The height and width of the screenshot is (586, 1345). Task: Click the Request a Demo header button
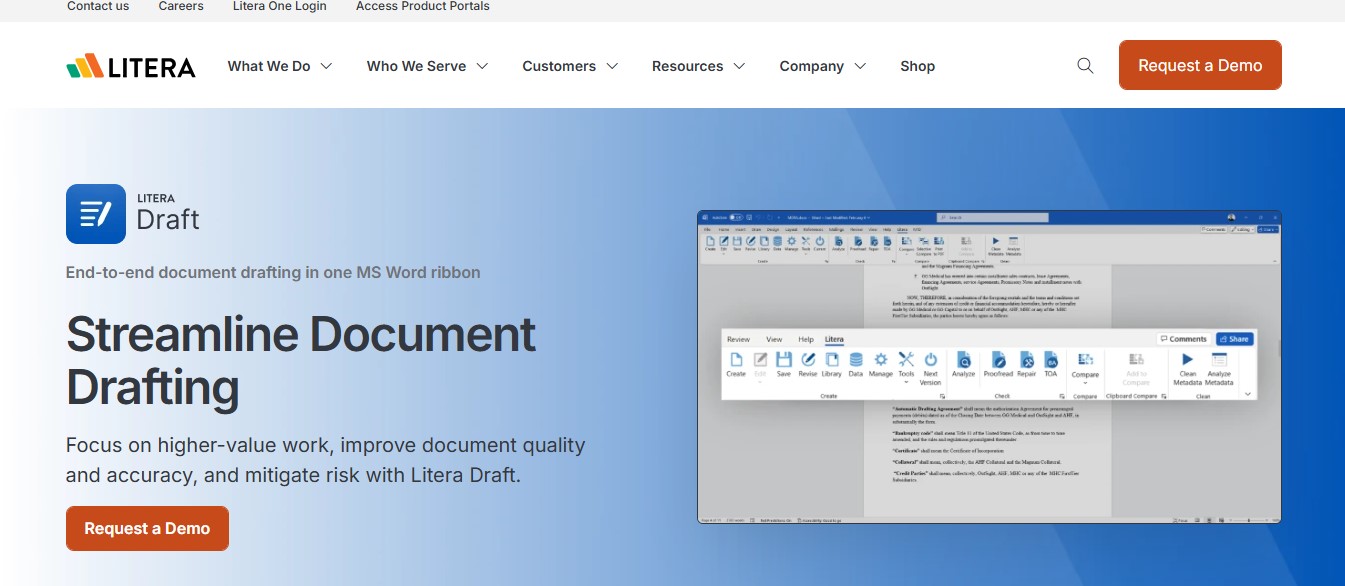point(1200,65)
